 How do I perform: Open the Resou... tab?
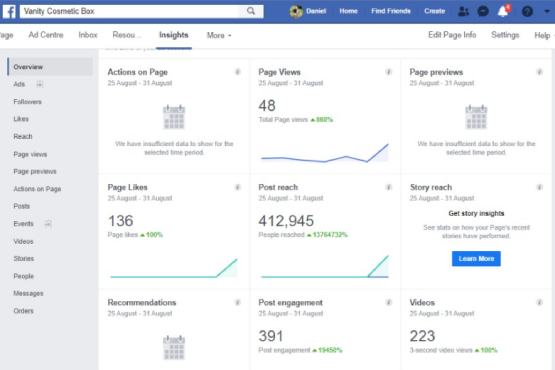click(x=127, y=35)
